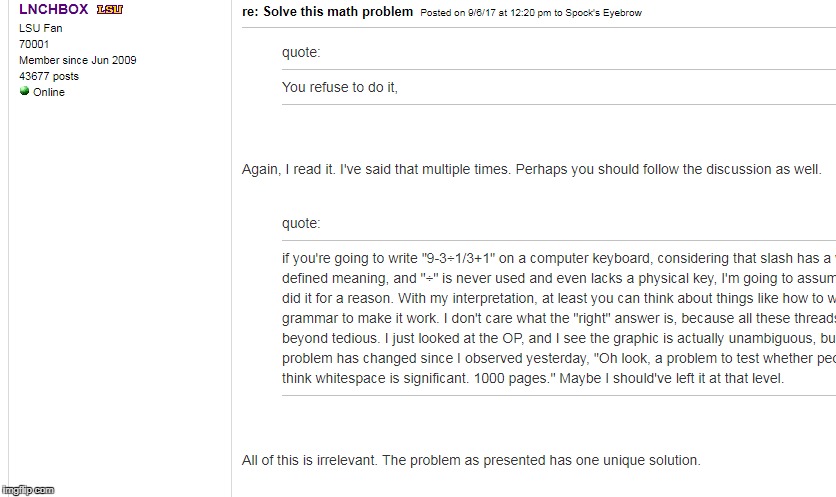Click the green online status dot
836x497 pixels.
[x=24, y=91]
